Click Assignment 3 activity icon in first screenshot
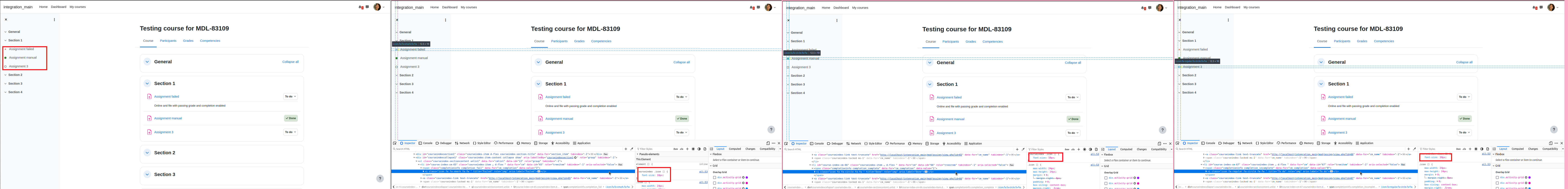The height and width of the screenshot is (189, 1568). 149,132
